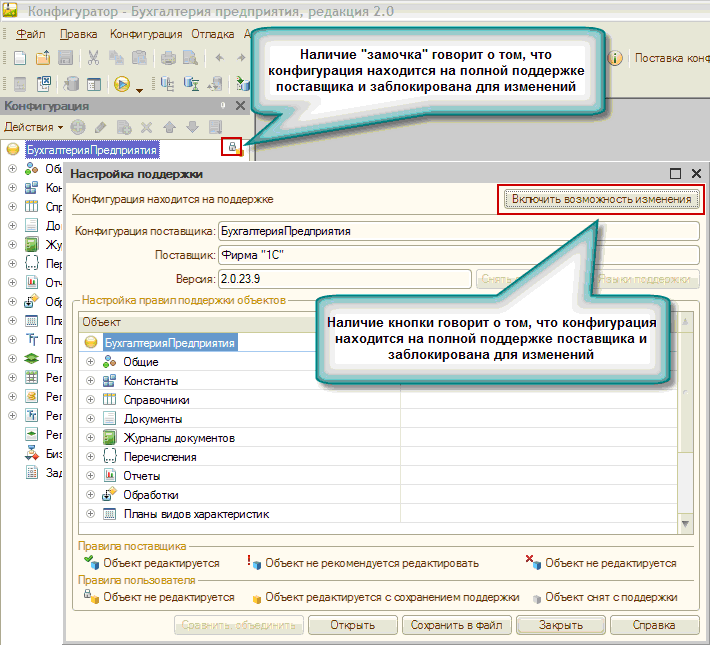Expand the Отчеты node in support tree
The image size is (710, 645).
(x=91, y=476)
